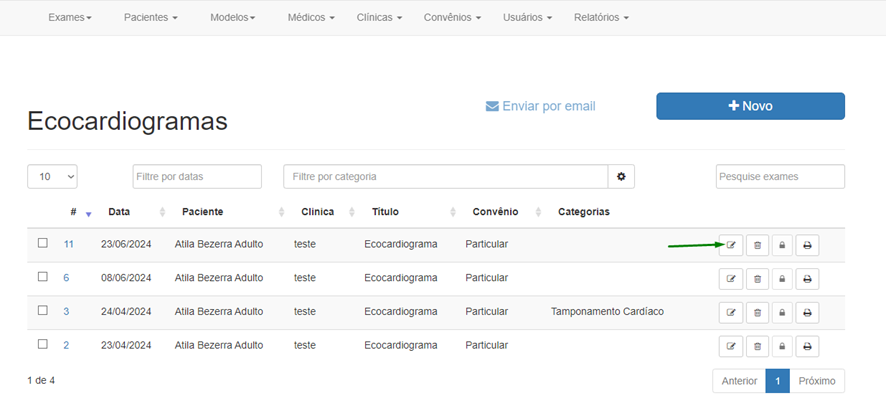
Task: Click the Tamponamento Cardíaco category text
Action: coord(607,312)
